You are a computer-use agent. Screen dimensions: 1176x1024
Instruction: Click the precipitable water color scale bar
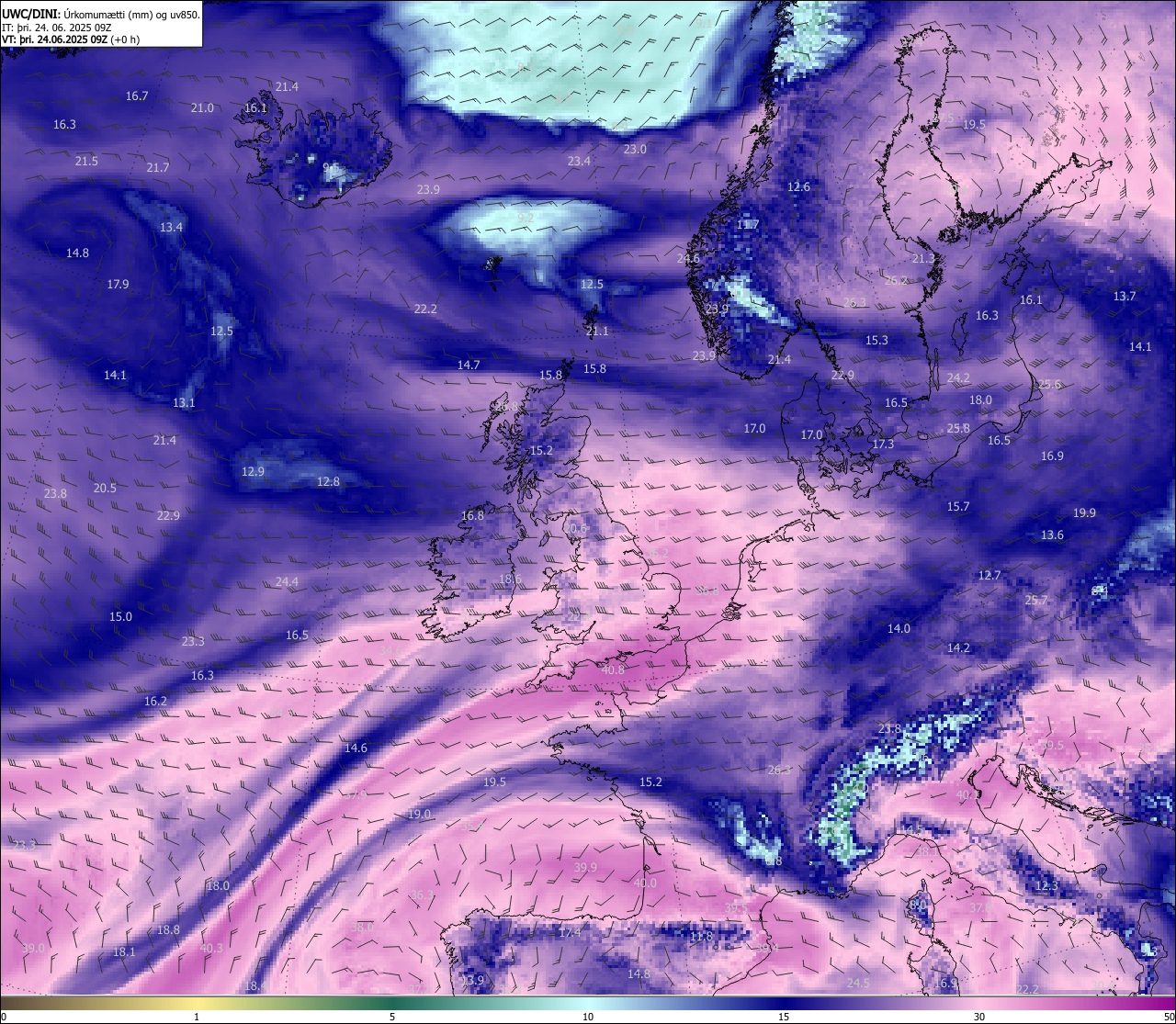point(588,1003)
